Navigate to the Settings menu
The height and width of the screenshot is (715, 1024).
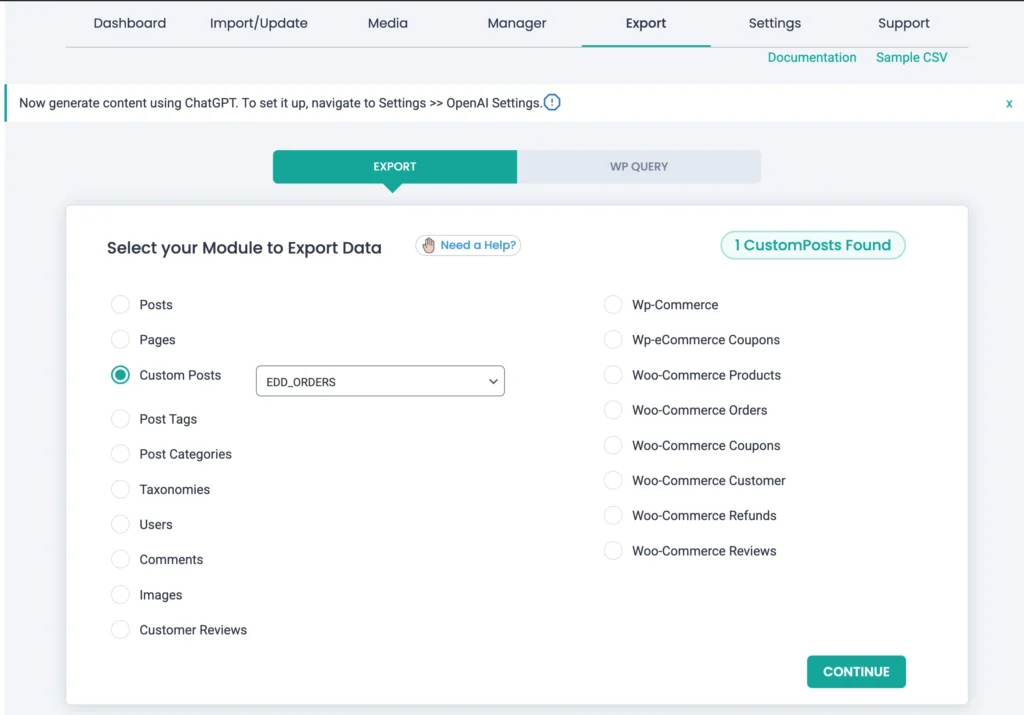click(774, 22)
